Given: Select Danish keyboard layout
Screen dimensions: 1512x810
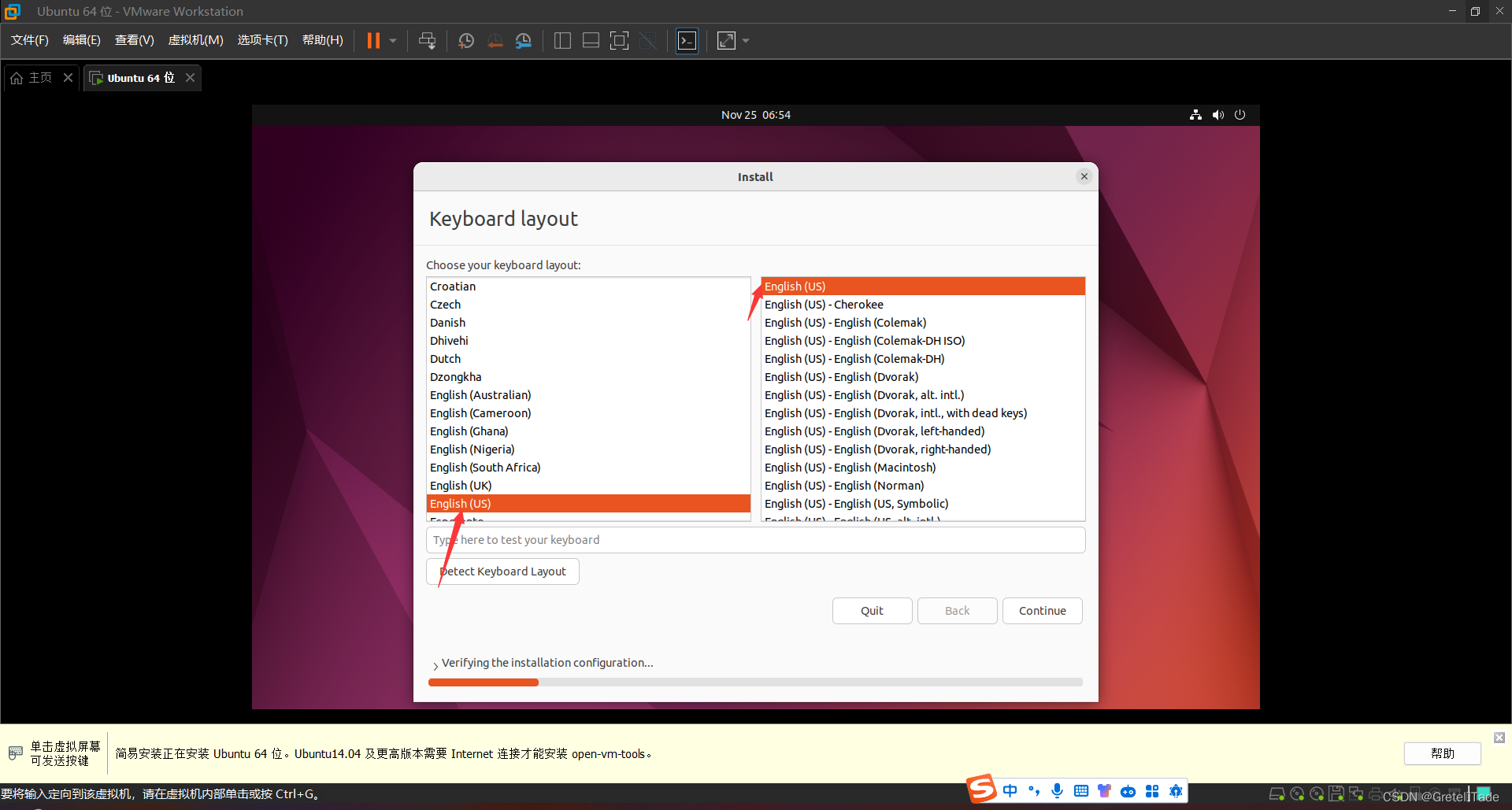Looking at the screenshot, I should 588,323.
